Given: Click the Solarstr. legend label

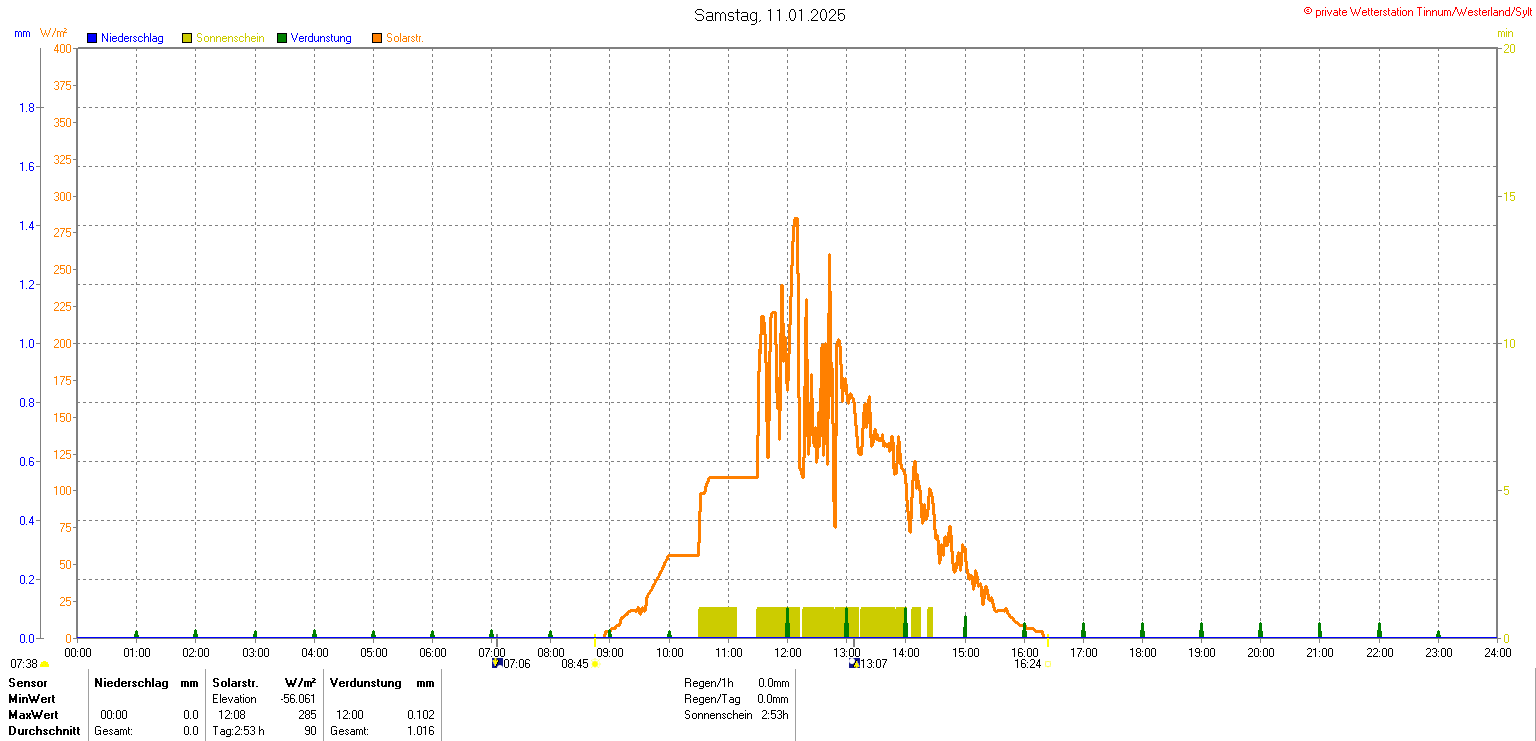Looking at the screenshot, I should pyautogui.click(x=405, y=38).
